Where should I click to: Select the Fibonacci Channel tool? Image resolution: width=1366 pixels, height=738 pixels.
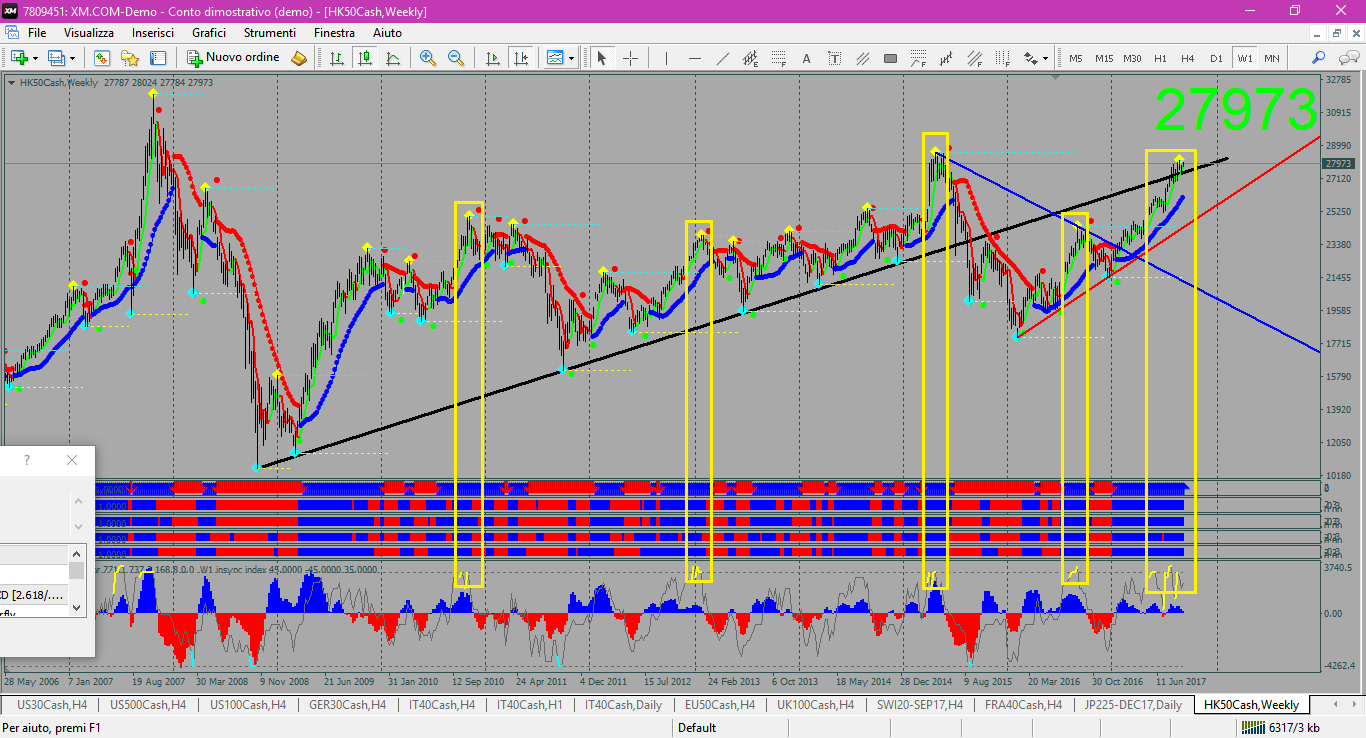pyautogui.click(x=974, y=58)
